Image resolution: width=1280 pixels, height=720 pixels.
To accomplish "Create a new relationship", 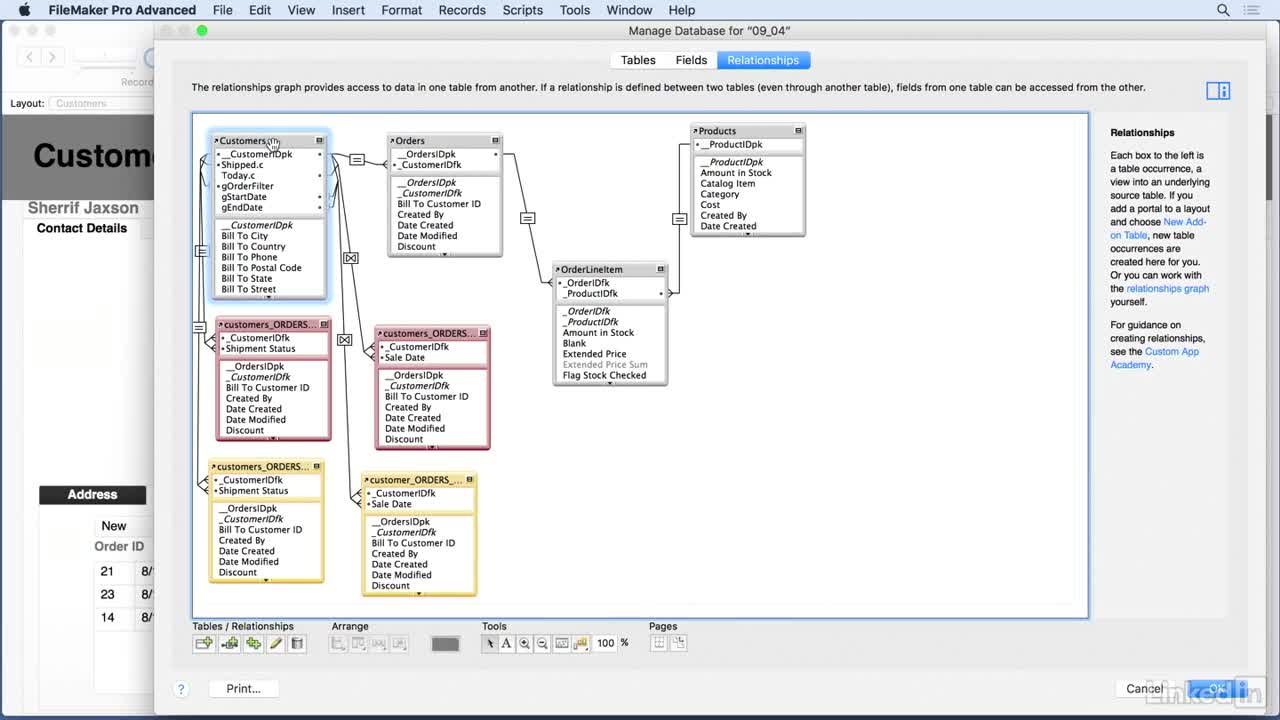I will pyautogui.click(x=230, y=644).
